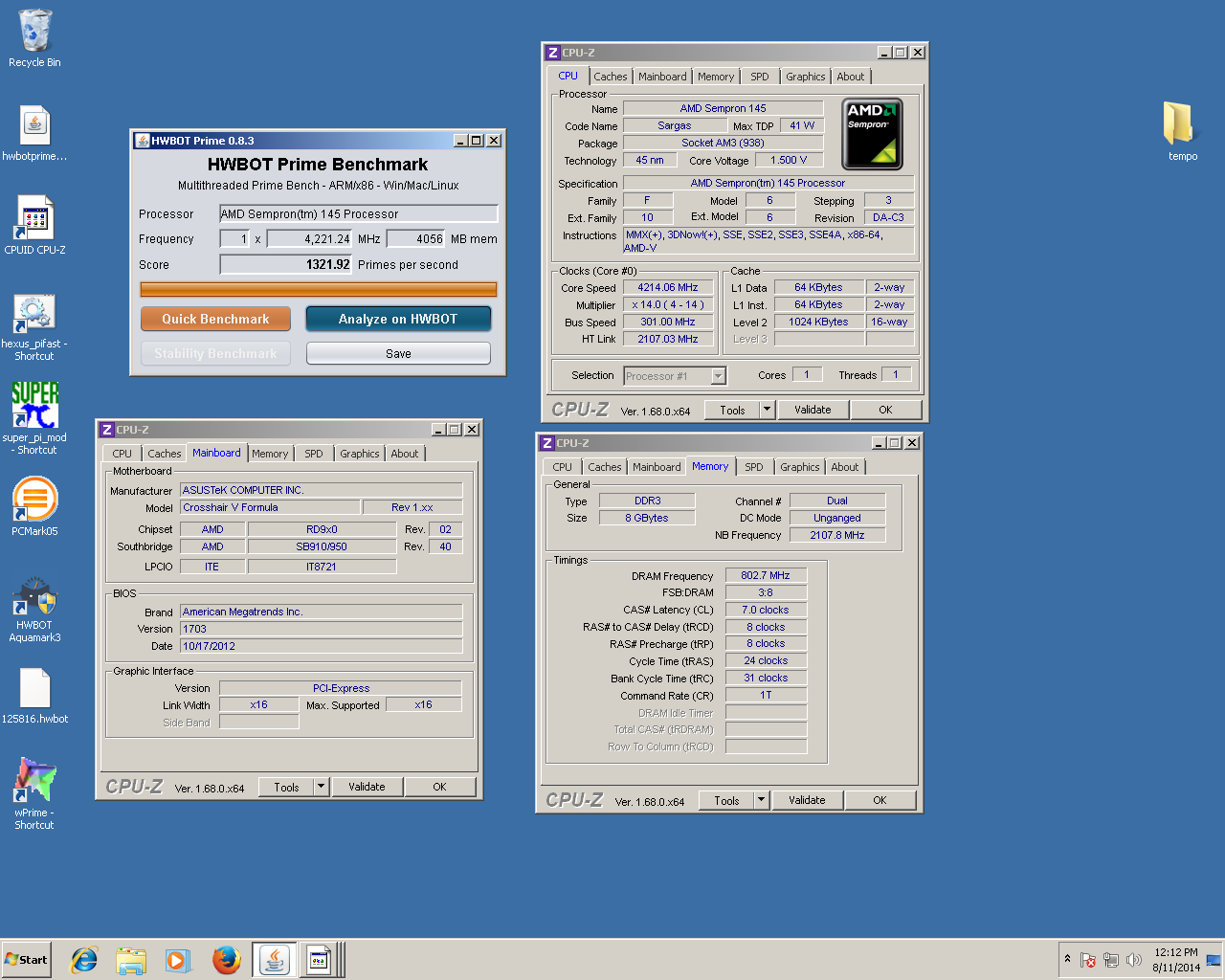
Task: Select the NB Frequency 2107.8 MHz value
Action: pyautogui.click(x=837, y=535)
